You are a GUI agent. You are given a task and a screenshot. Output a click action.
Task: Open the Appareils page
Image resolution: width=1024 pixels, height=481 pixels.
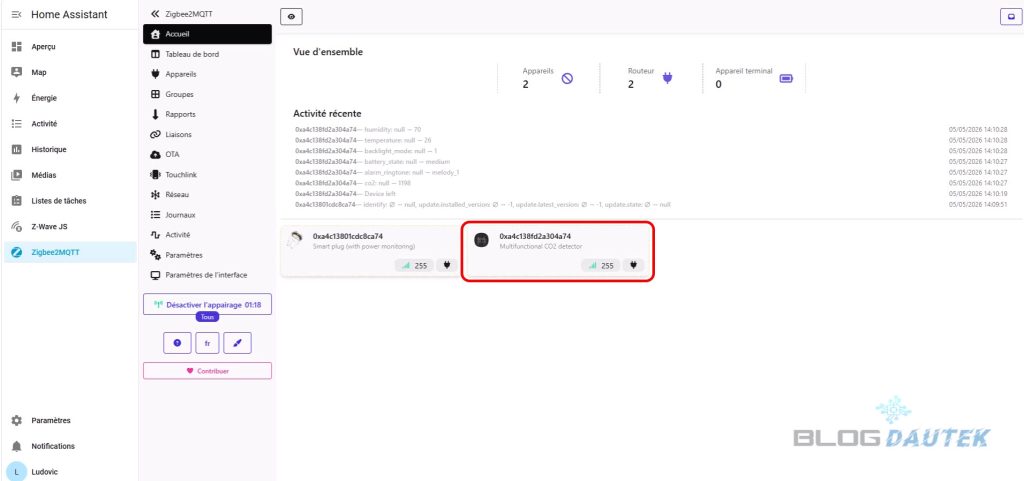coord(207,74)
